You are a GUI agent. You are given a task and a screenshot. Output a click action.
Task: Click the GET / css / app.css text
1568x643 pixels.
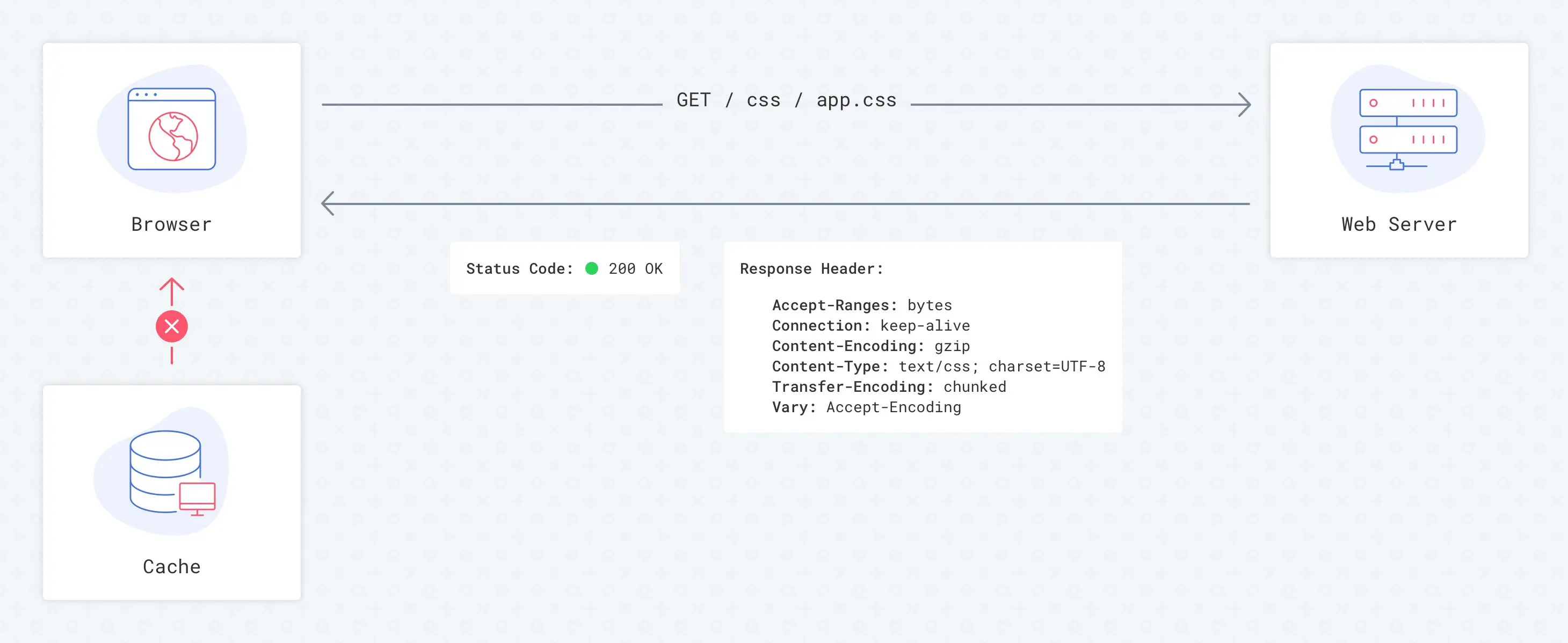(x=787, y=100)
